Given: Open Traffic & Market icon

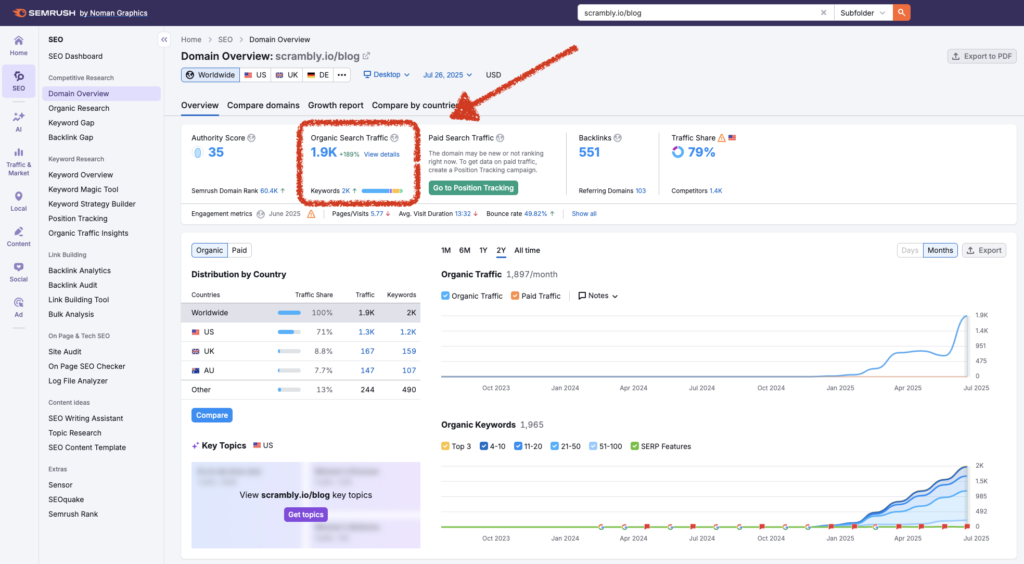Looking at the screenshot, I should (18, 162).
